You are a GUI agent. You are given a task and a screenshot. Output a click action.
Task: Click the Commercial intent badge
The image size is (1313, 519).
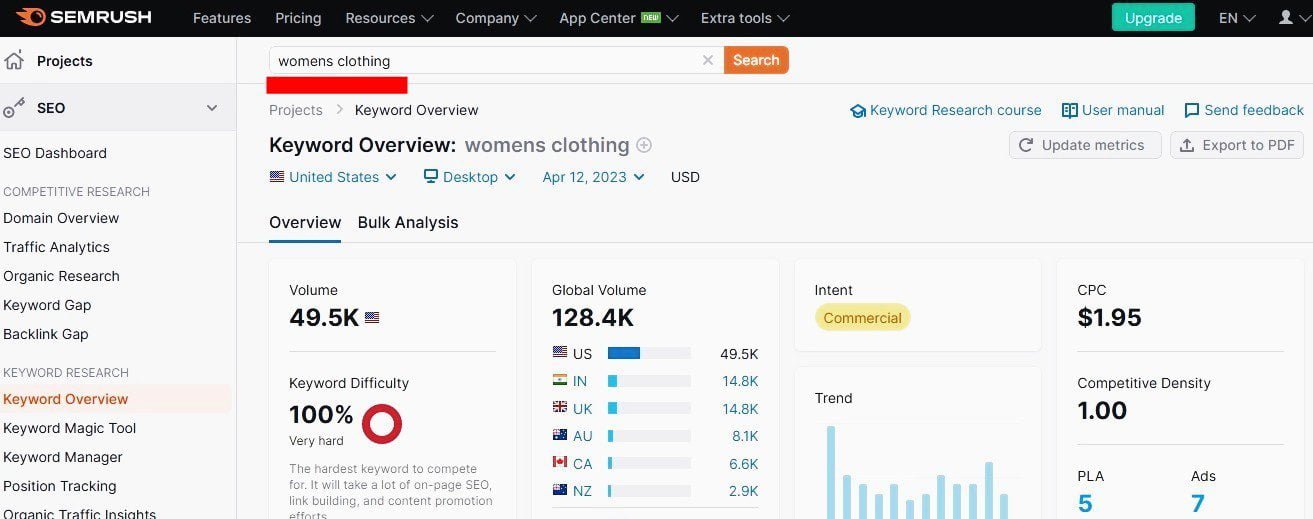click(x=862, y=318)
